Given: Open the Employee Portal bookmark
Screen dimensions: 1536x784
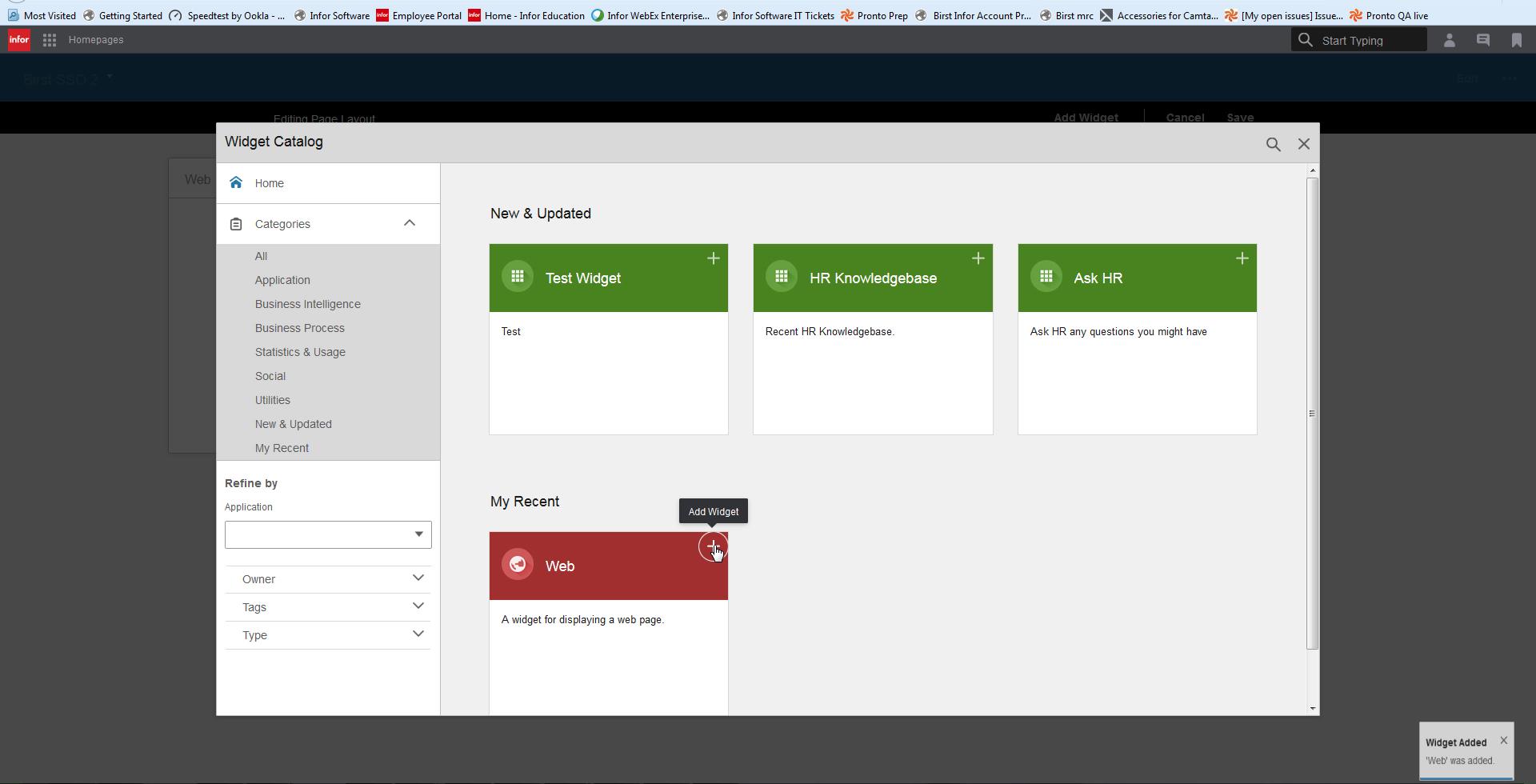Looking at the screenshot, I should (419, 15).
